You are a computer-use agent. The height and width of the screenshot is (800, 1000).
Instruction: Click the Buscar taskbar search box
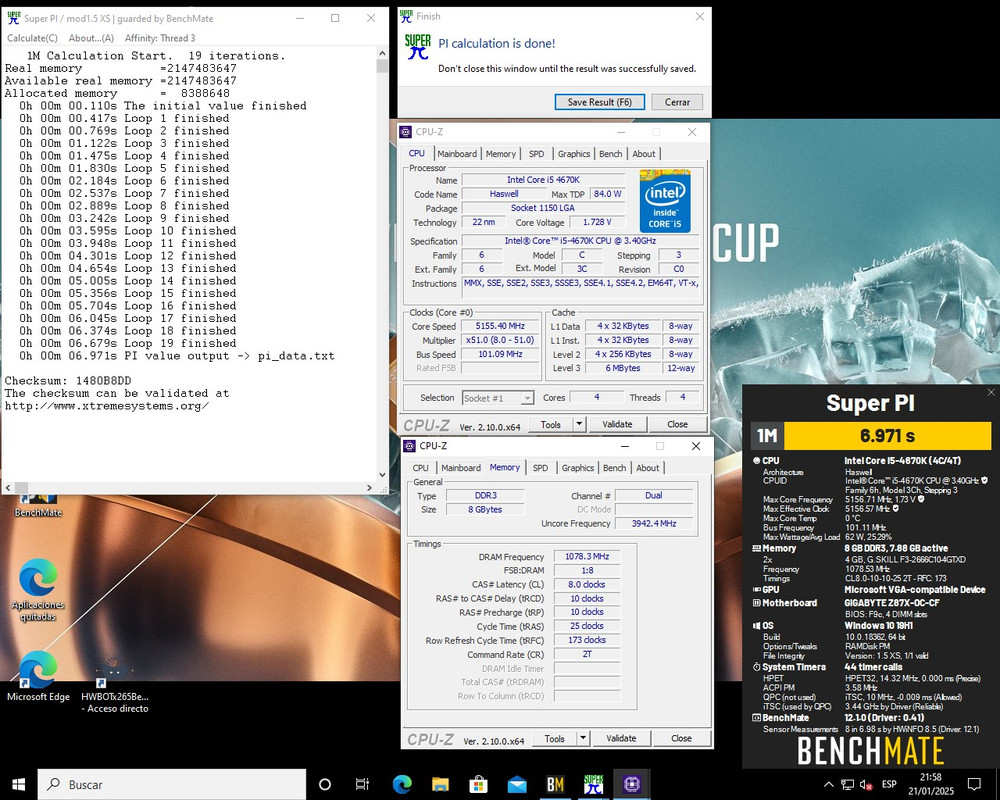172,784
